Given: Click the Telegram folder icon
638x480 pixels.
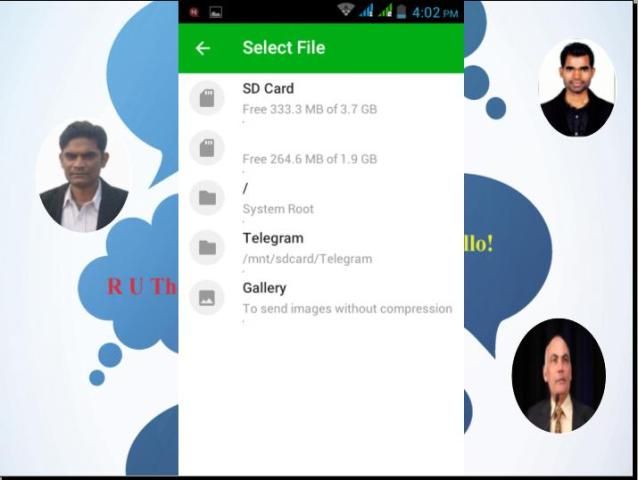Looking at the screenshot, I should [x=207, y=248].
